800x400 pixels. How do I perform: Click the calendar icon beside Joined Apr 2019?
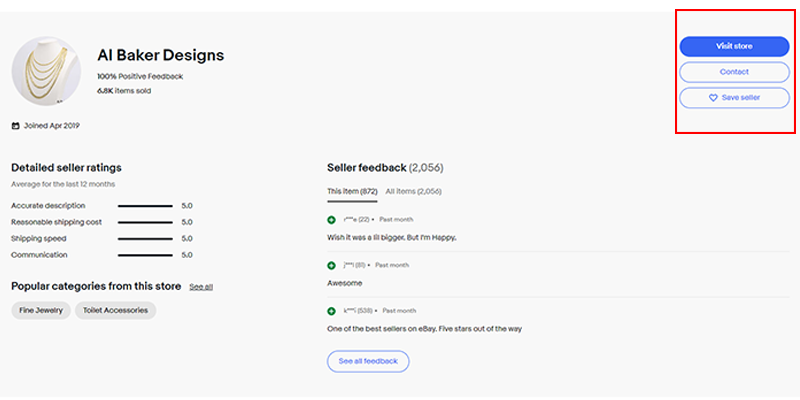pyautogui.click(x=15, y=126)
